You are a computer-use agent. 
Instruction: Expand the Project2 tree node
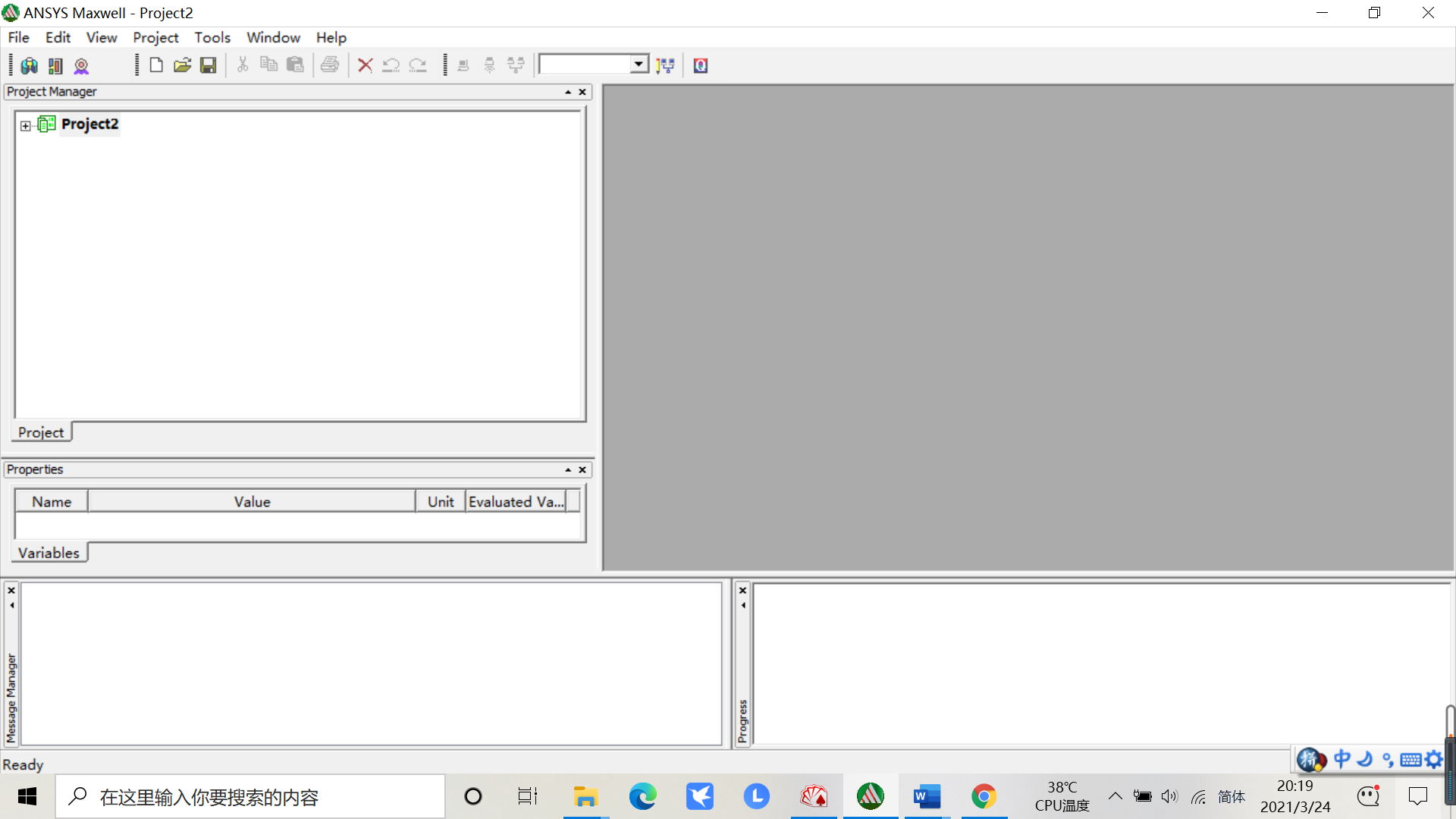tap(26, 126)
